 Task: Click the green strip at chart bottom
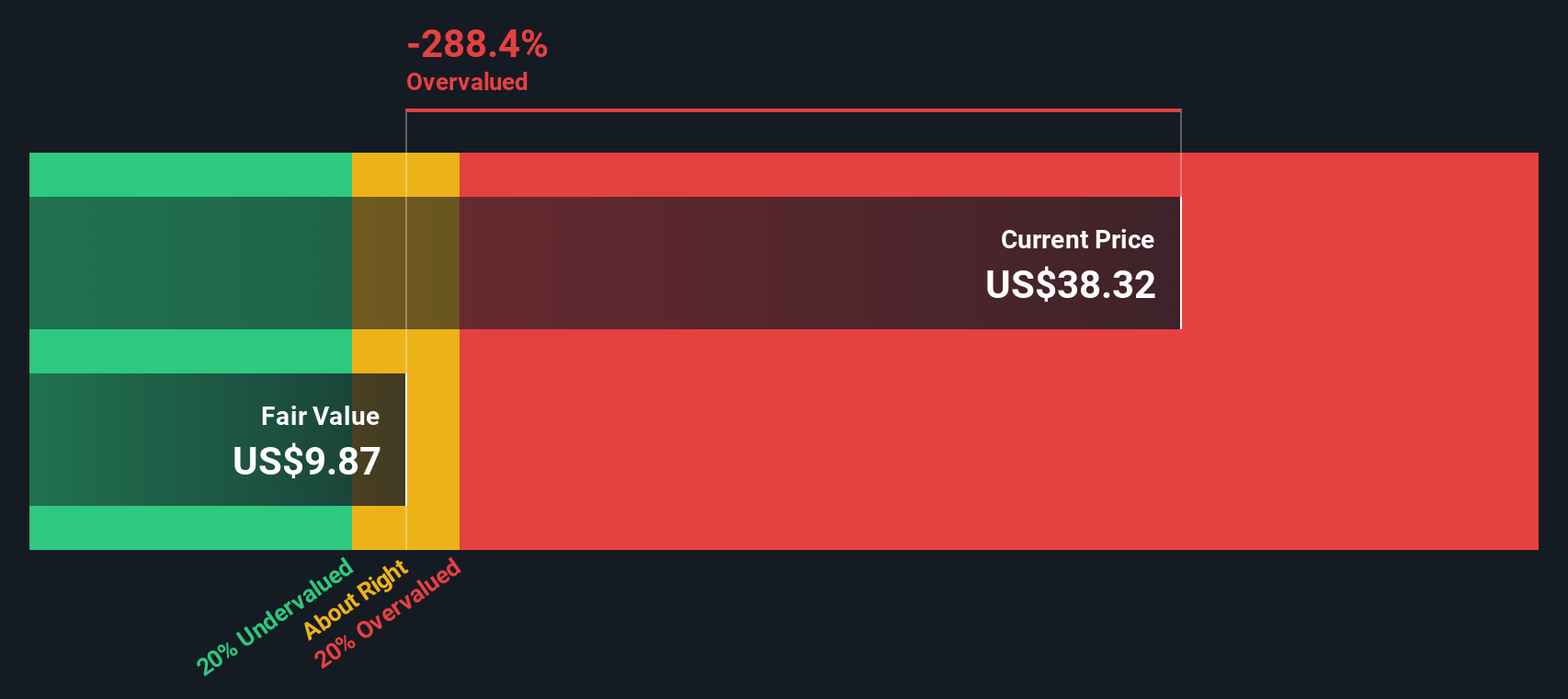pyautogui.click(x=190, y=528)
